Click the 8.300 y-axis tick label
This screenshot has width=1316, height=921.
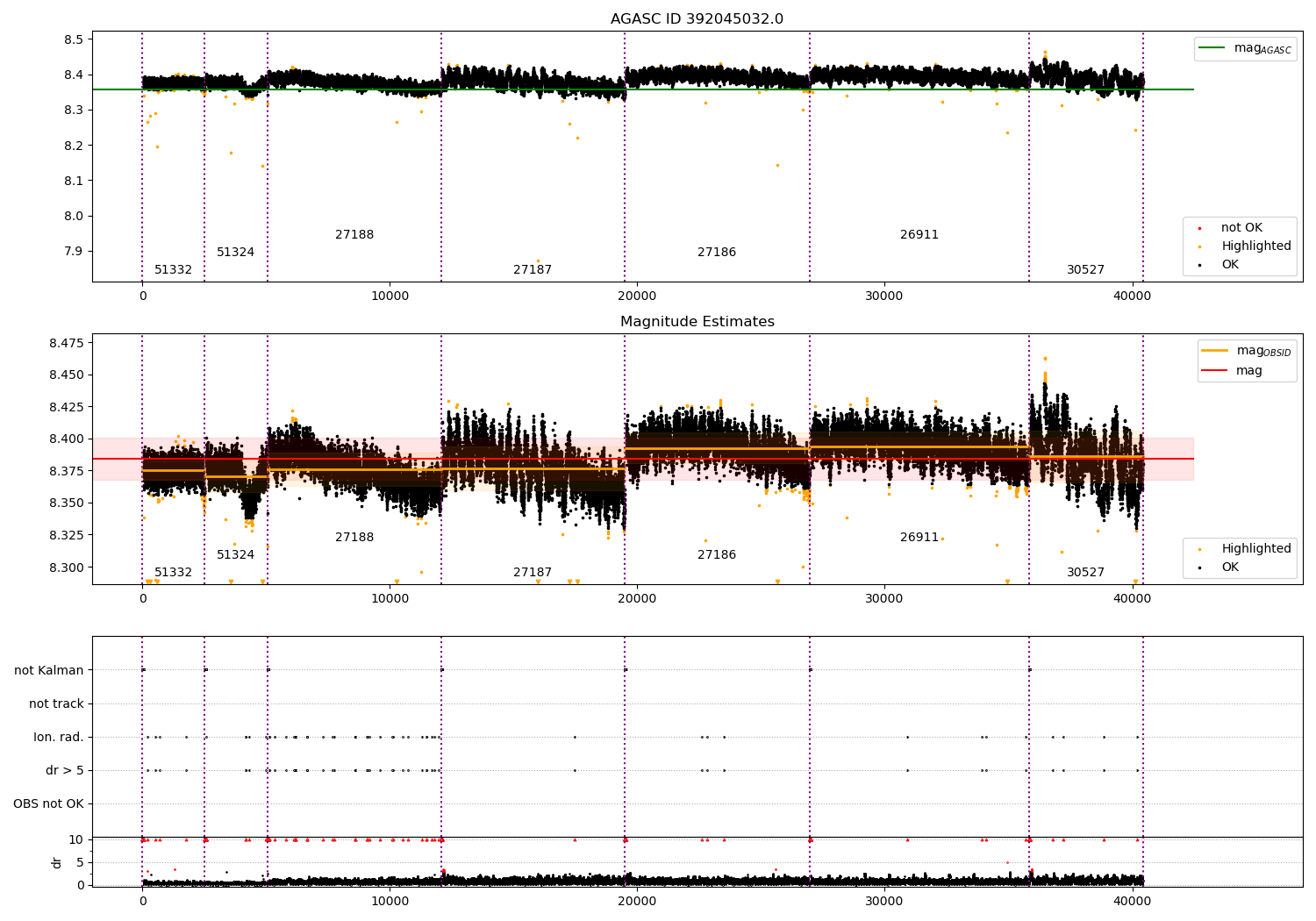[67, 568]
